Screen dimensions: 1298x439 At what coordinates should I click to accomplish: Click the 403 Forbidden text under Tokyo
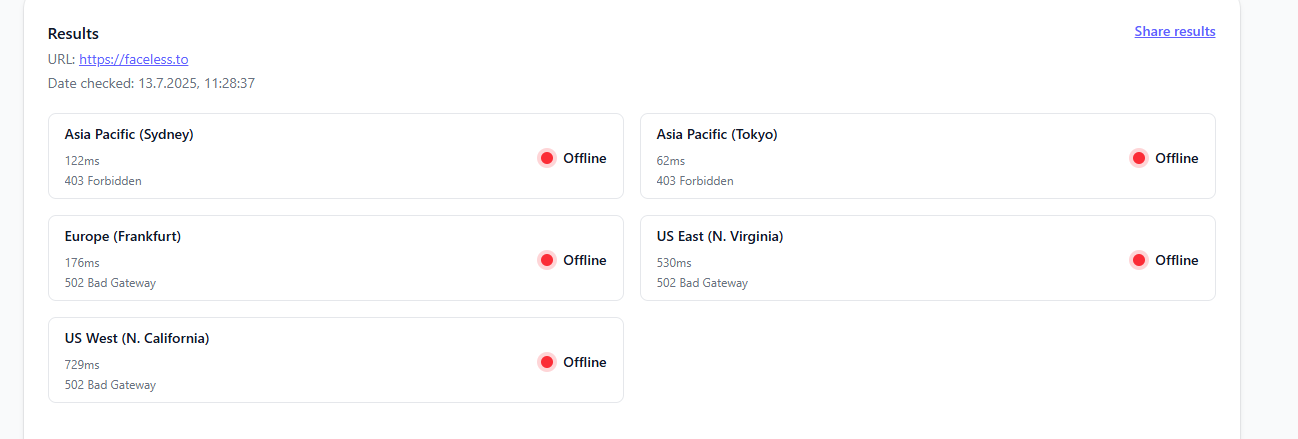695,181
